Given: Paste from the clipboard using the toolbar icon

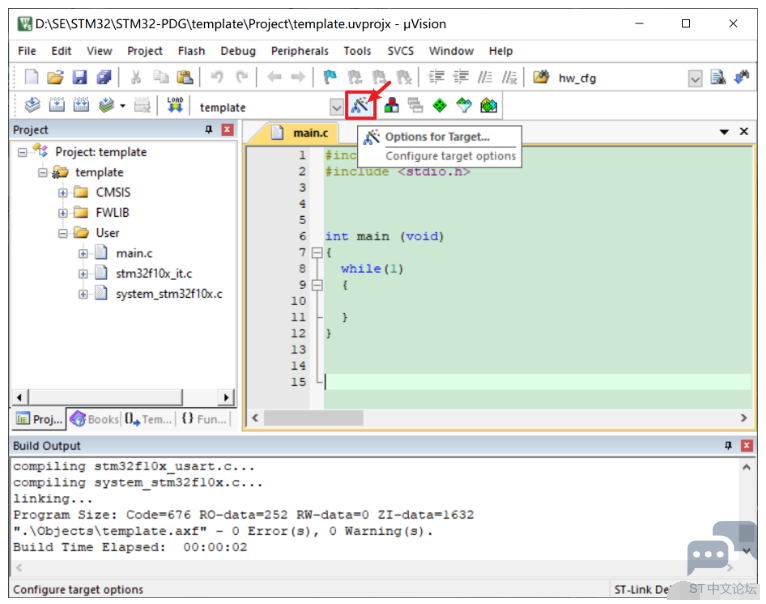Looking at the screenshot, I should tap(185, 77).
